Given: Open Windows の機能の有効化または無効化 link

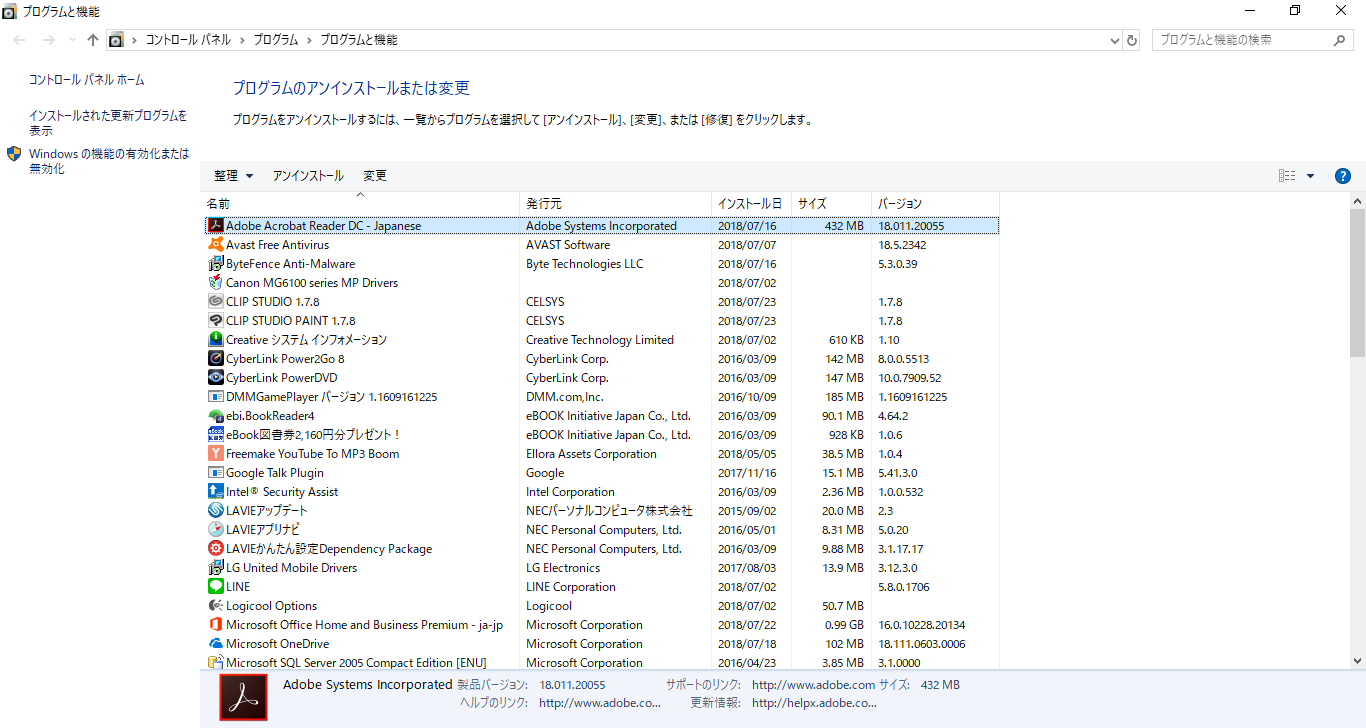Looking at the screenshot, I should click(109, 161).
